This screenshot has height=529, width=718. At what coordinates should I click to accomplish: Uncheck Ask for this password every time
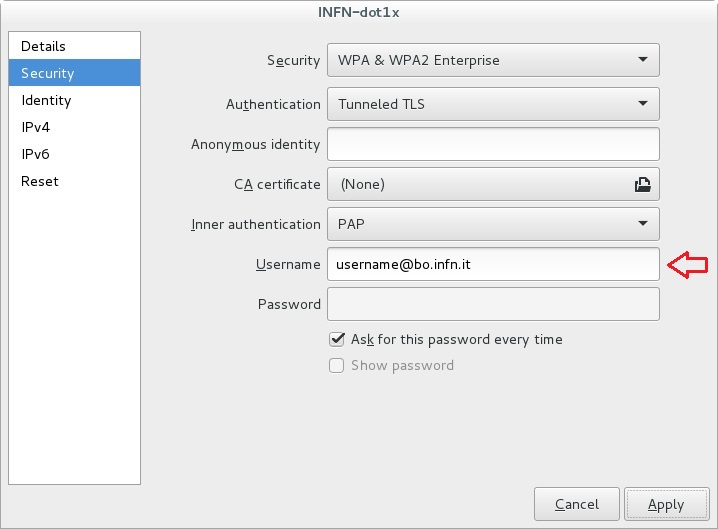(337, 339)
